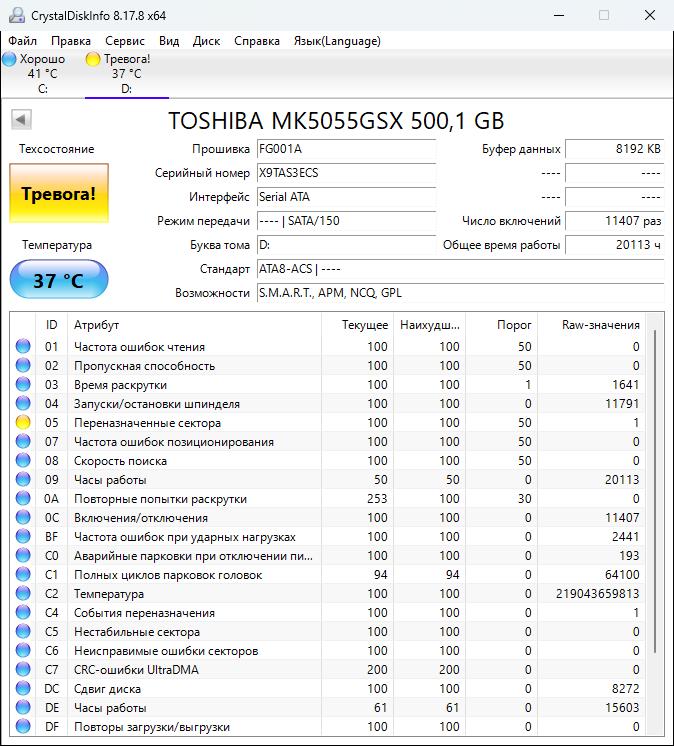Click the status orb for attribute C1
Image resolution: width=674 pixels, height=746 pixels.
pos(23,575)
